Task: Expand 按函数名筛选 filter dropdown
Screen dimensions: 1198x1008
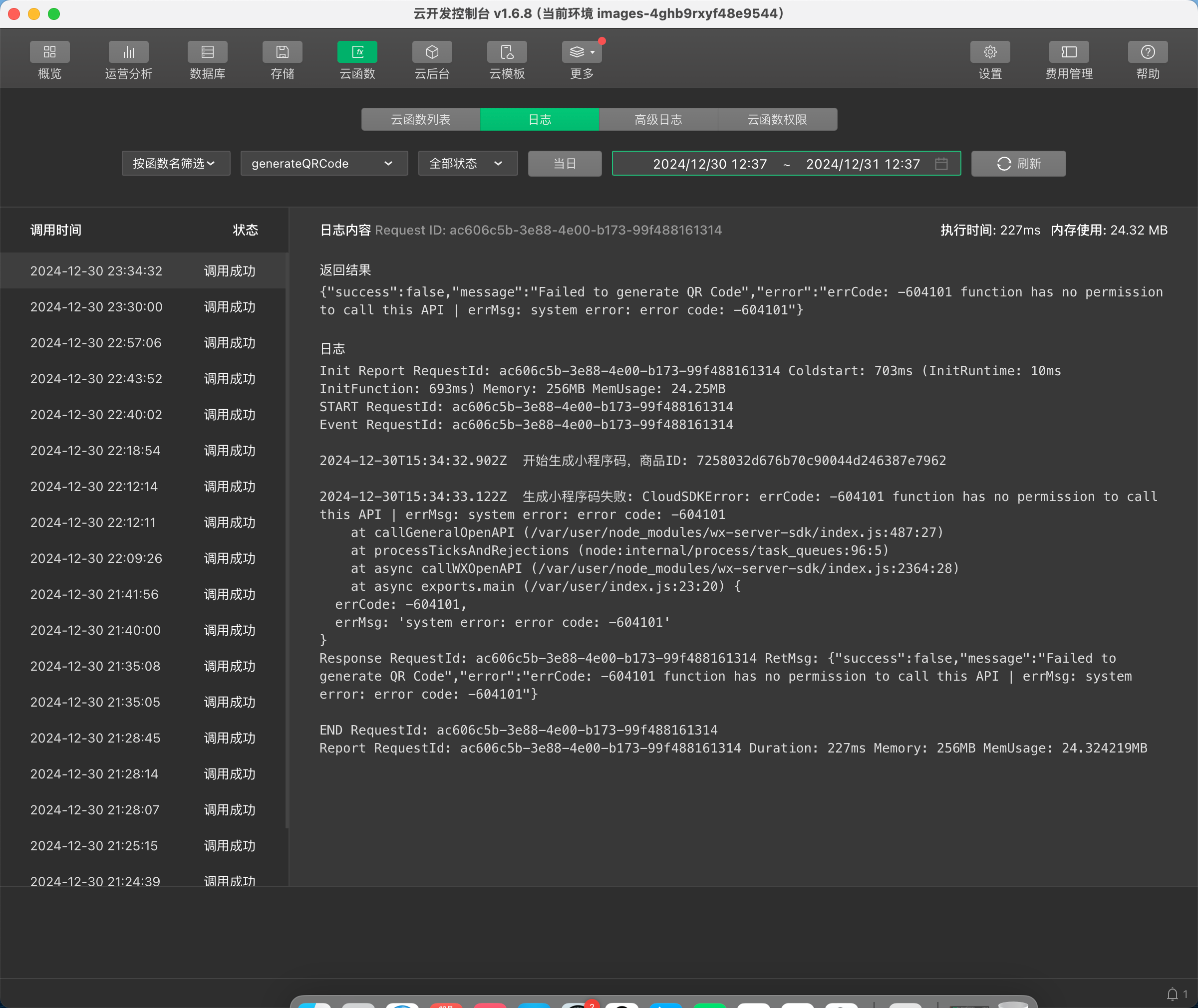Action: (176, 164)
